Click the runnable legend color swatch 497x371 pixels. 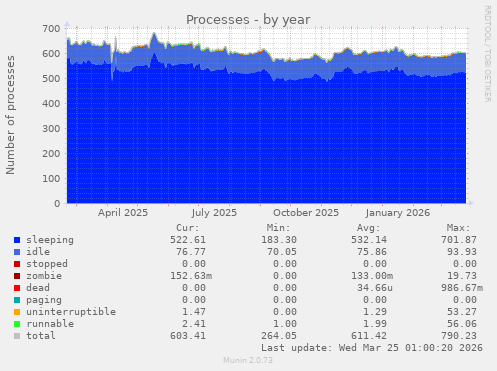[x=17, y=324]
